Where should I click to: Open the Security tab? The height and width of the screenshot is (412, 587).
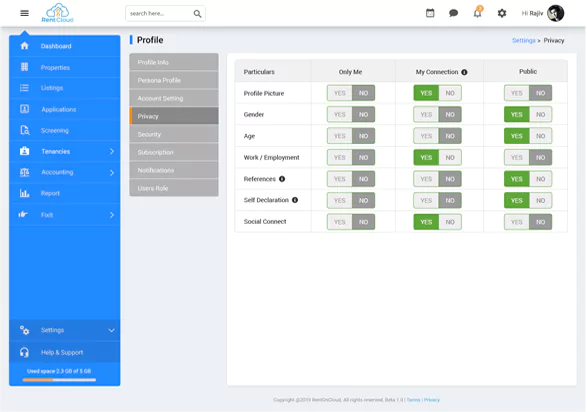click(174, 134)
